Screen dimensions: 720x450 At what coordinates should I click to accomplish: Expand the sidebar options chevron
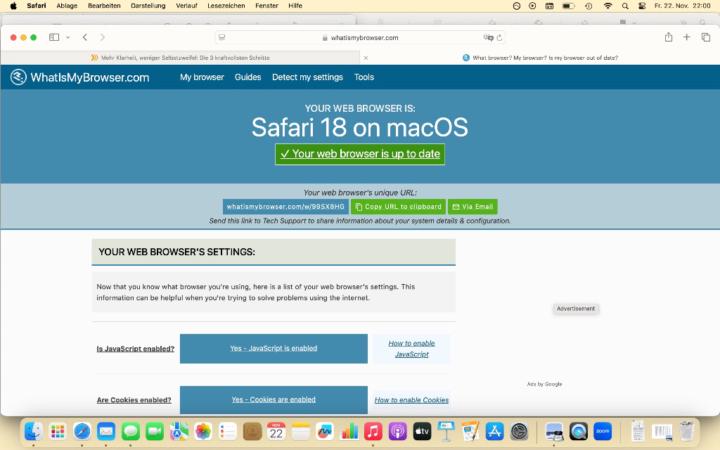(68, 37)
